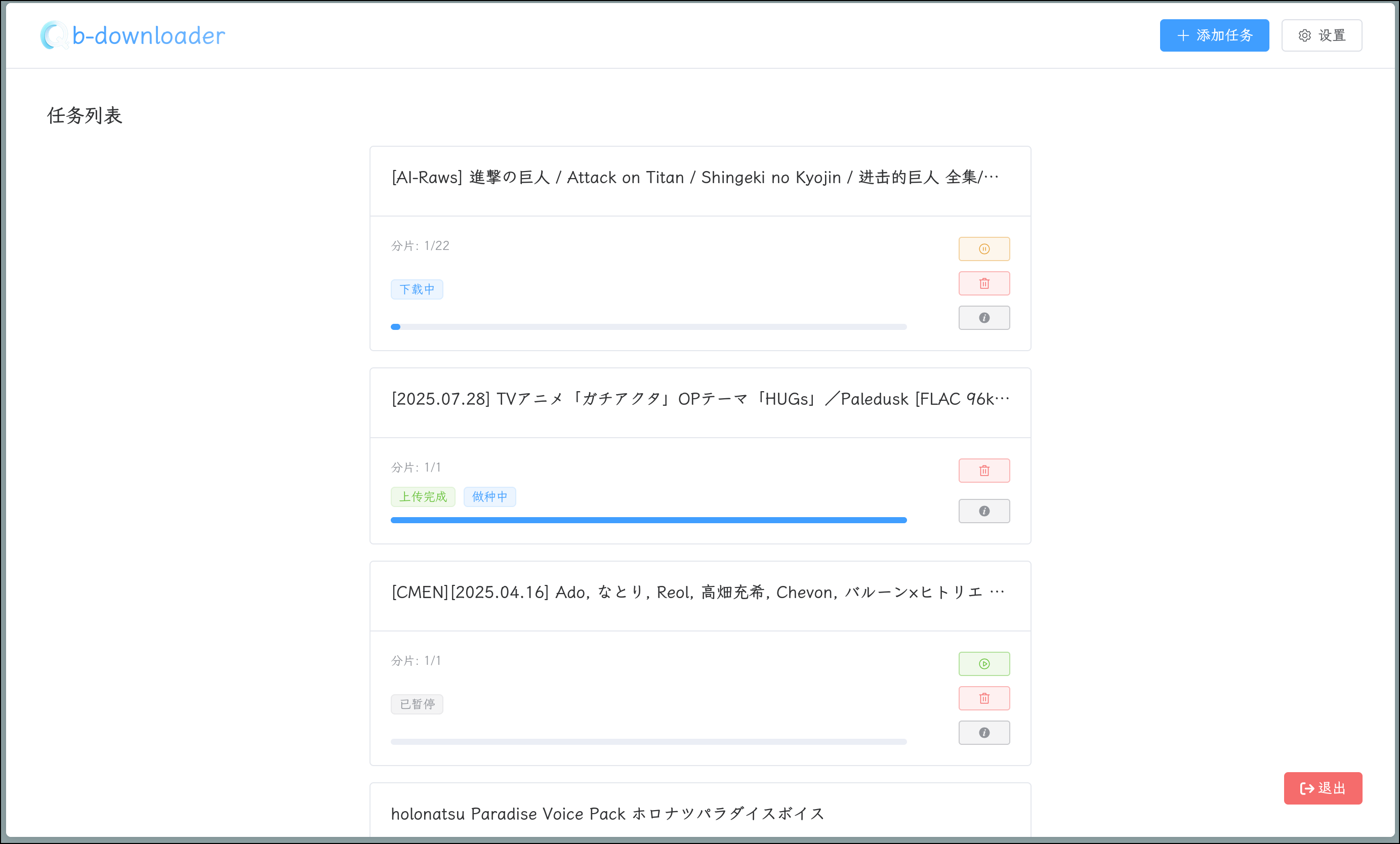Open 设置 settings

point(1321,35)
